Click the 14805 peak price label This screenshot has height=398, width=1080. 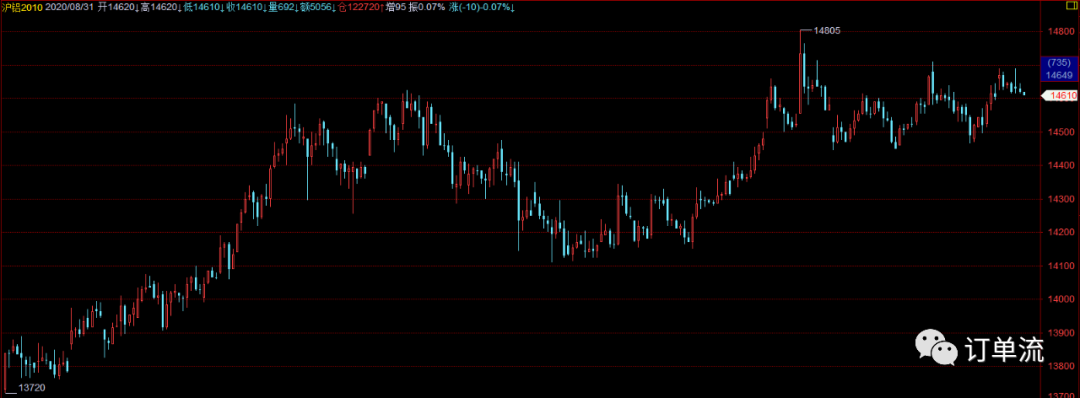click(x=827, y=31)
